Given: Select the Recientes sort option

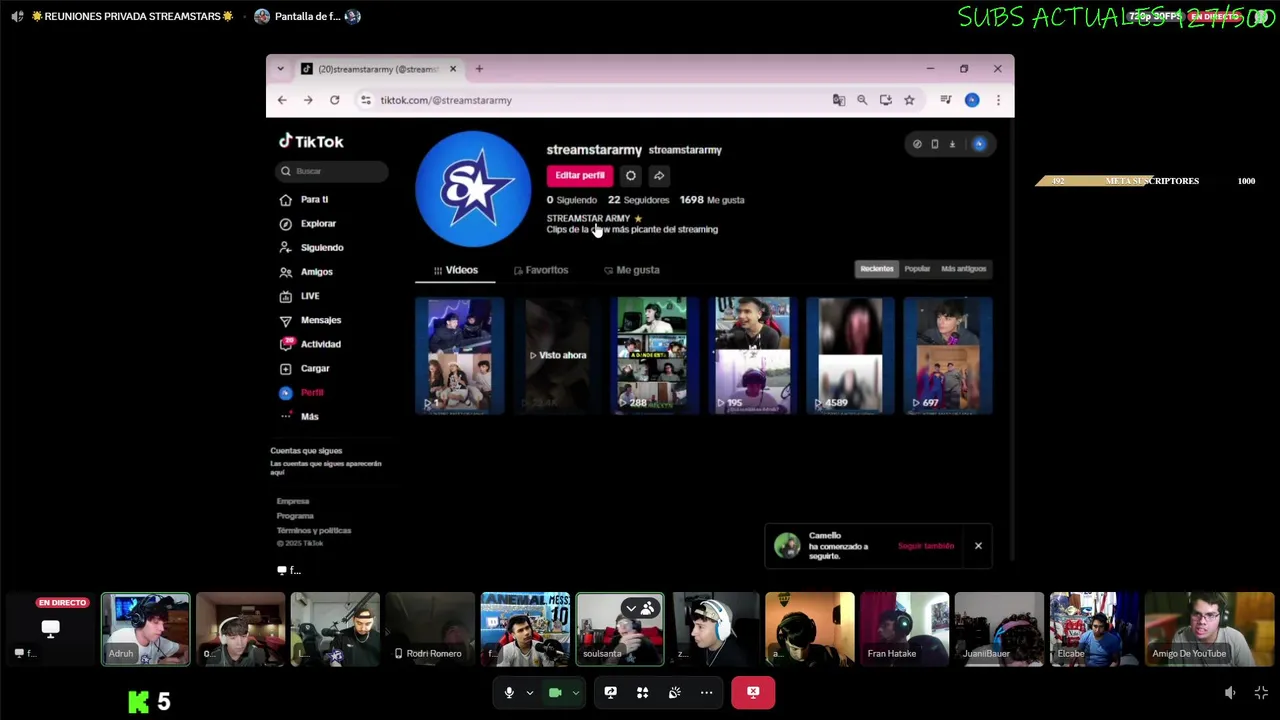Looking at the screenshot, I should 877,269.
